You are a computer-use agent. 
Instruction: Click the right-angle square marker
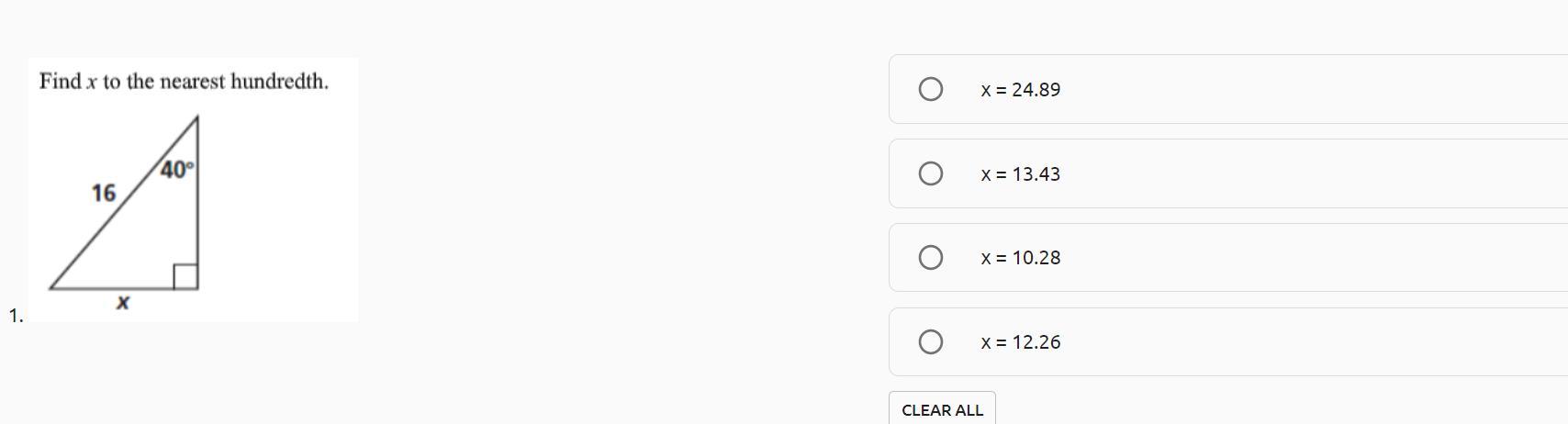coord(185,276)
